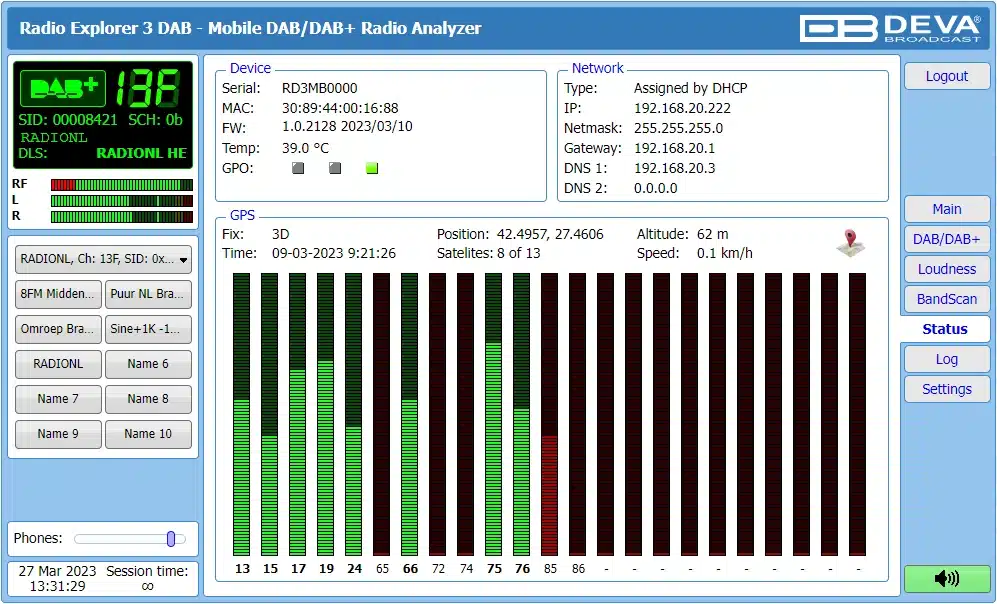Open the Log tab
The image size is (997, 604).
(x=947, y=359)
